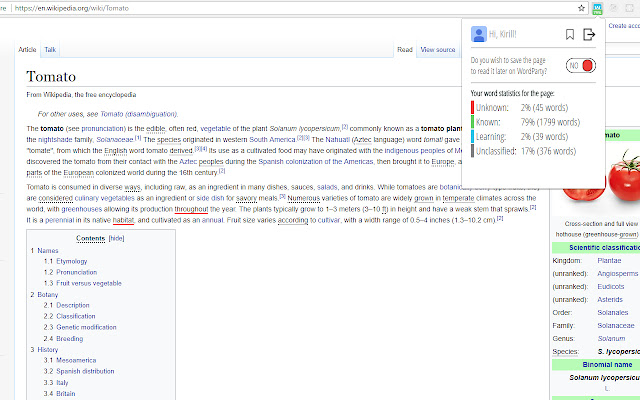Go to Names section in Contents
Image resolution: width=640 pixels, height=400 pixels.
[48, 251]
